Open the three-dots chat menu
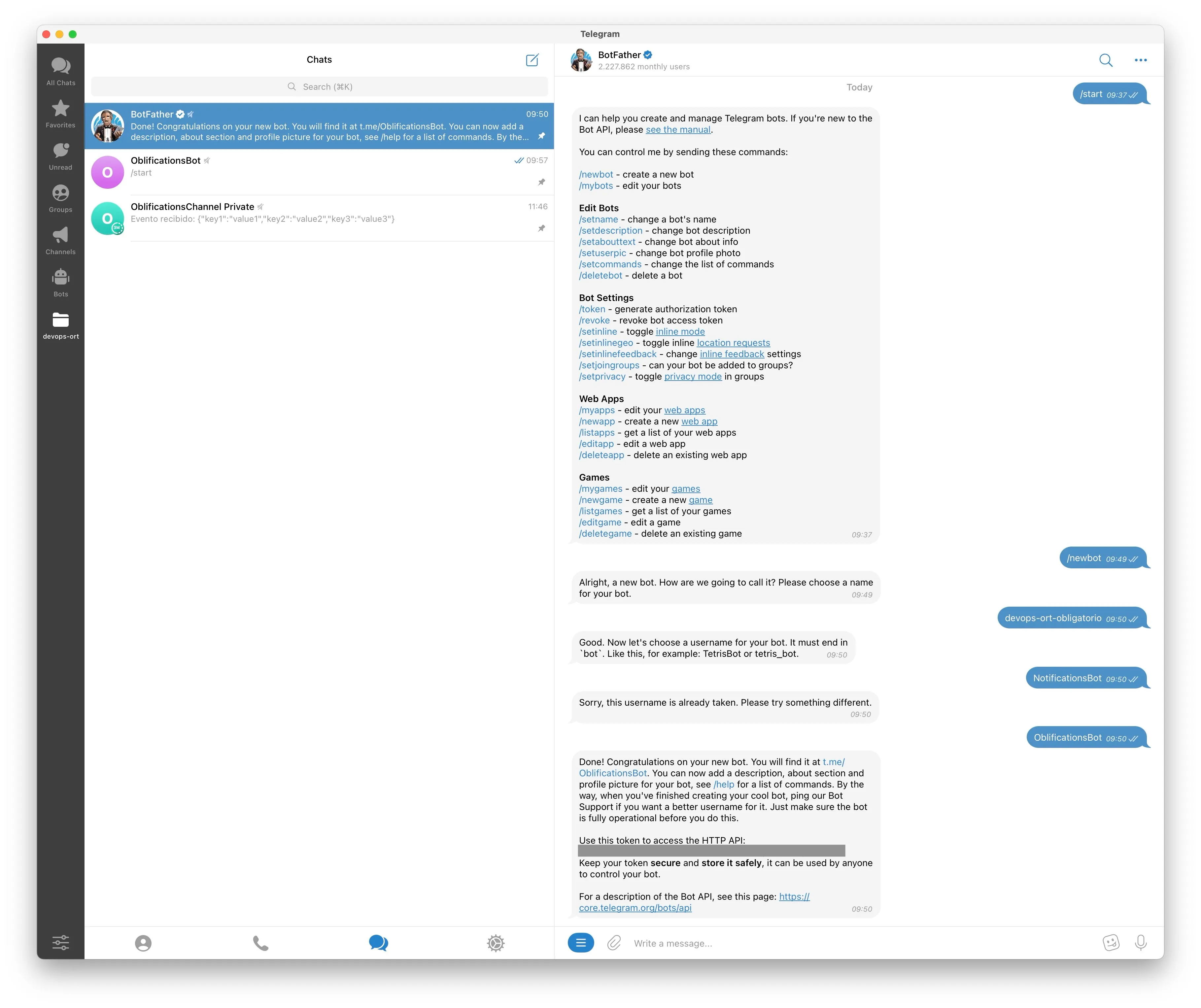1201x1008 pixels. [1140, 60]
